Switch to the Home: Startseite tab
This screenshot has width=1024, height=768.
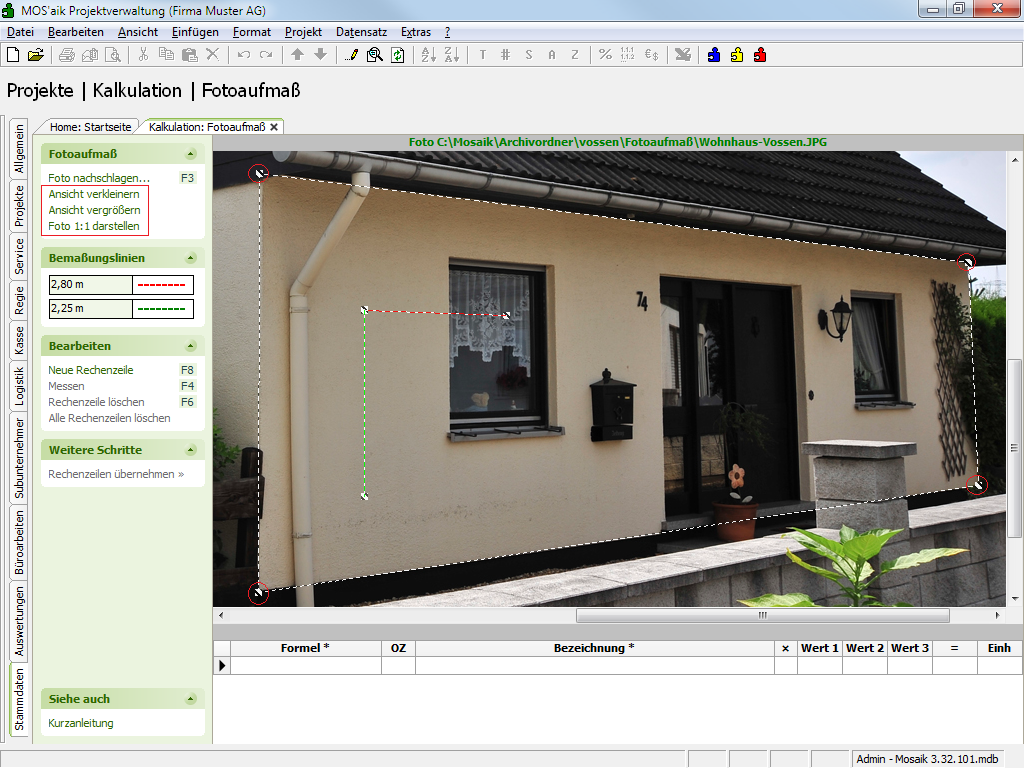coord(91,127)
